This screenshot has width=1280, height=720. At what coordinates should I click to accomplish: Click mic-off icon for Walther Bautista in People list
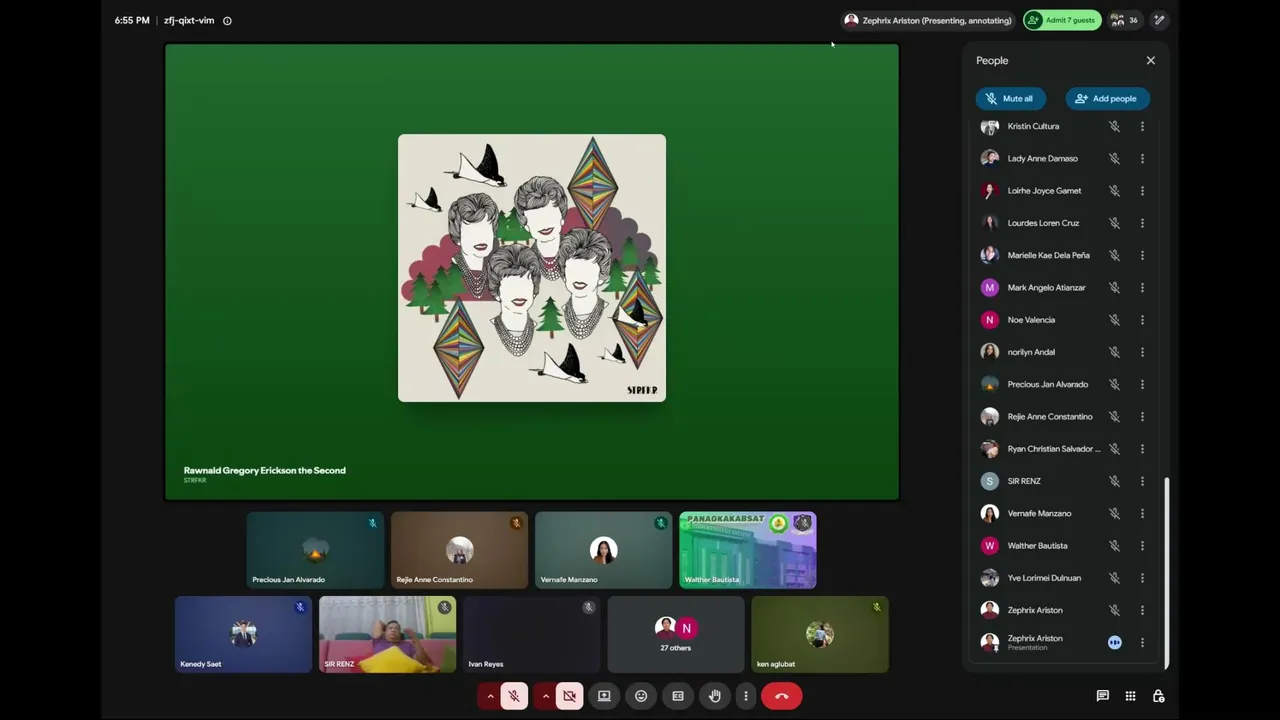point(1114,546)
